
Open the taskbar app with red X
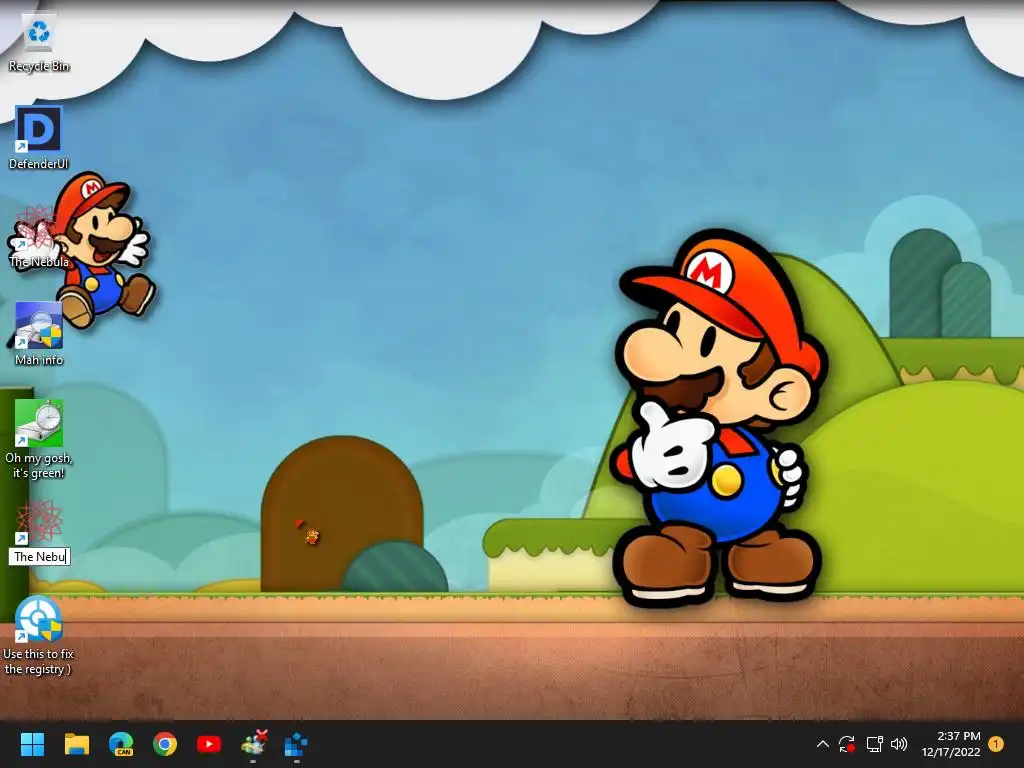coord(253,744)
